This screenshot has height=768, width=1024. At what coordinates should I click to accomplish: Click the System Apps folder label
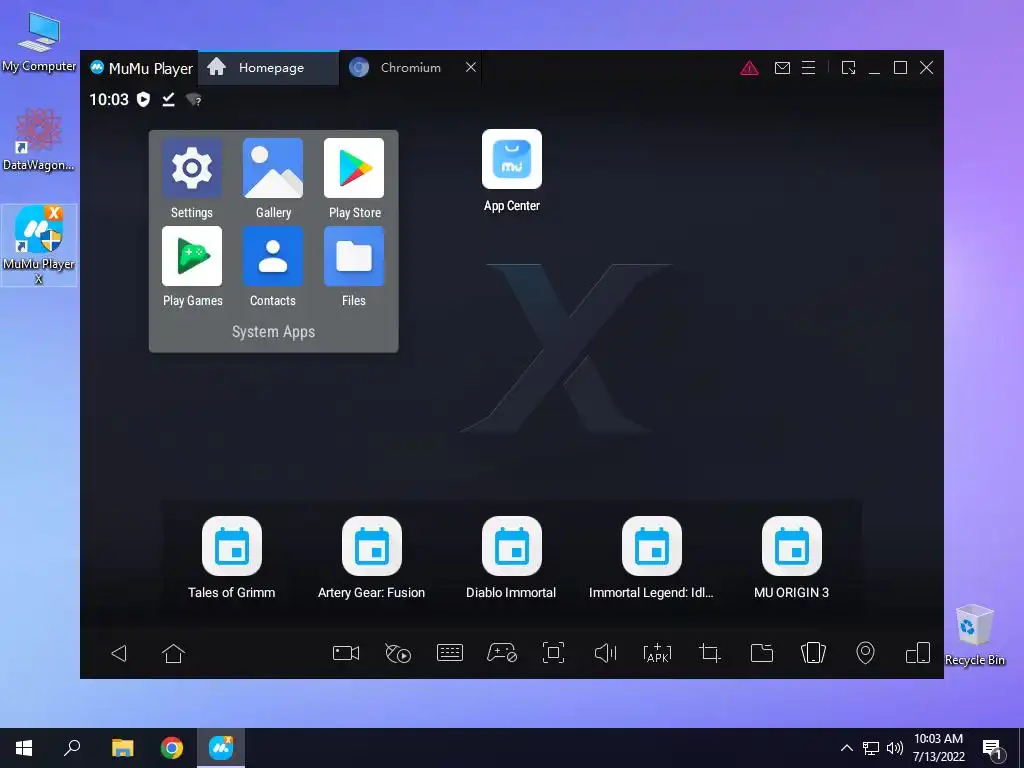pyautogui.click(x=273, y=332)
